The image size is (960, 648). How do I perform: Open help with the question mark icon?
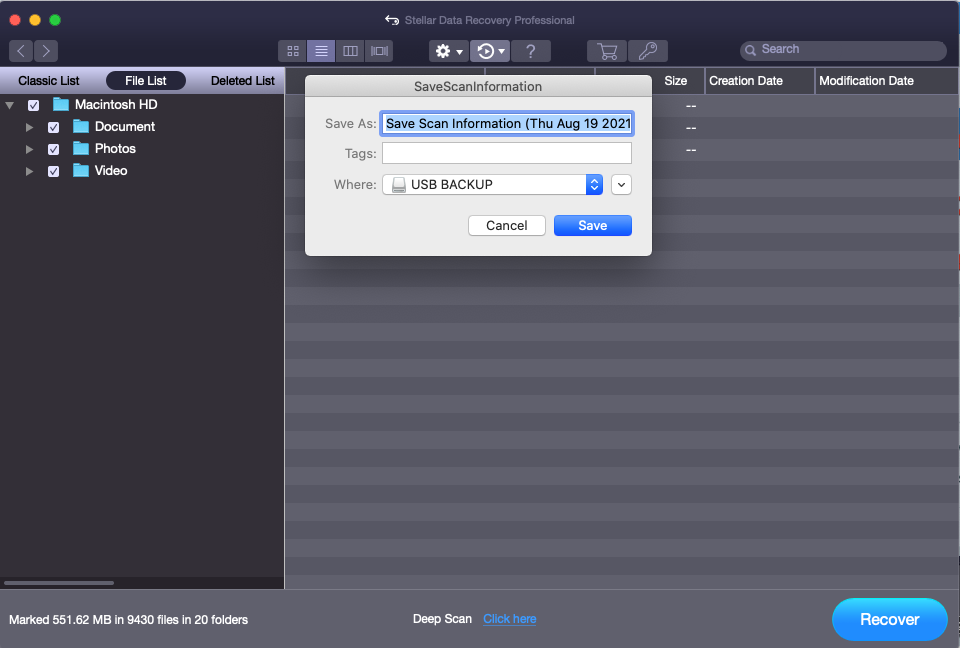click(x=531, y=51)
